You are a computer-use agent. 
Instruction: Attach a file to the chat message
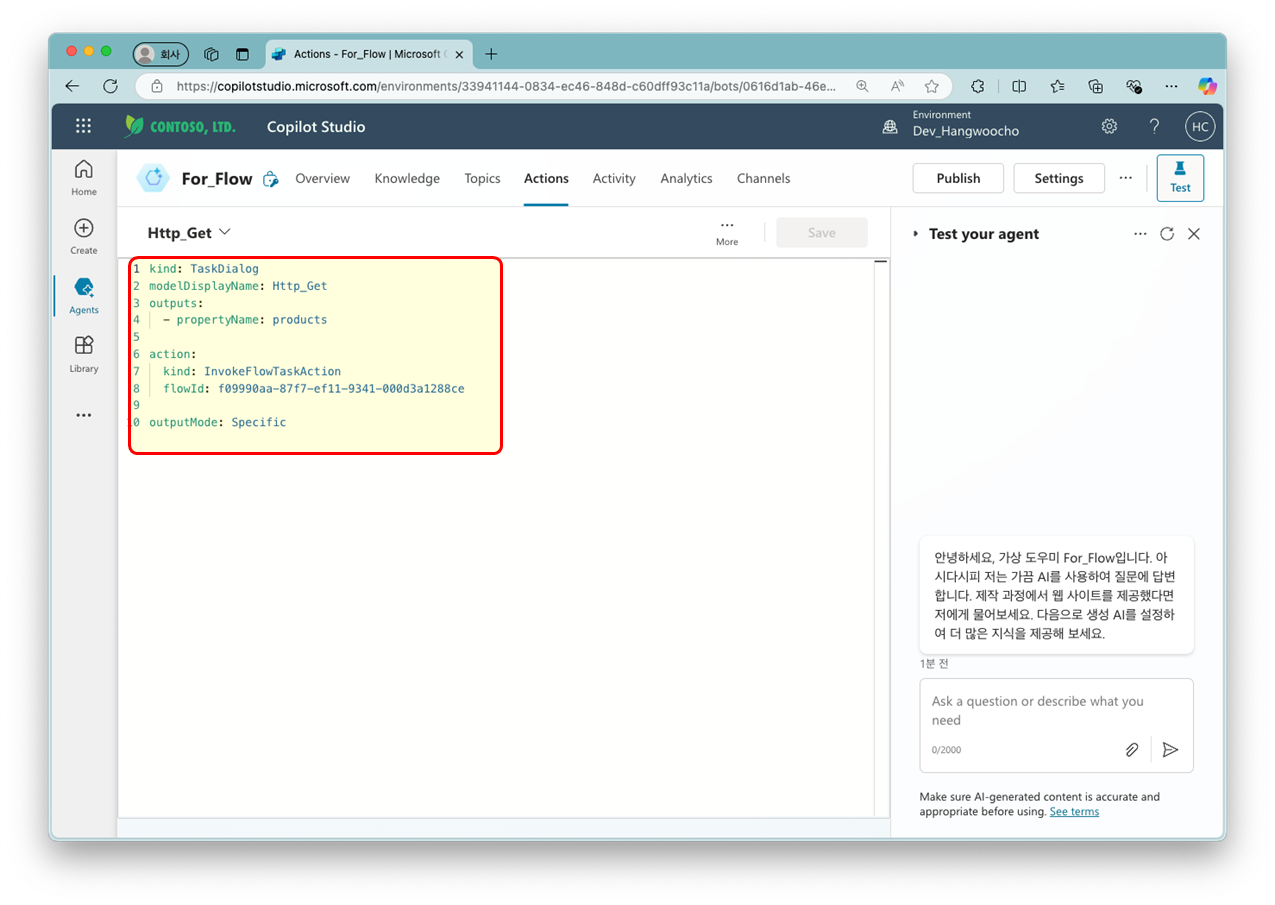tap(1132, 749)
